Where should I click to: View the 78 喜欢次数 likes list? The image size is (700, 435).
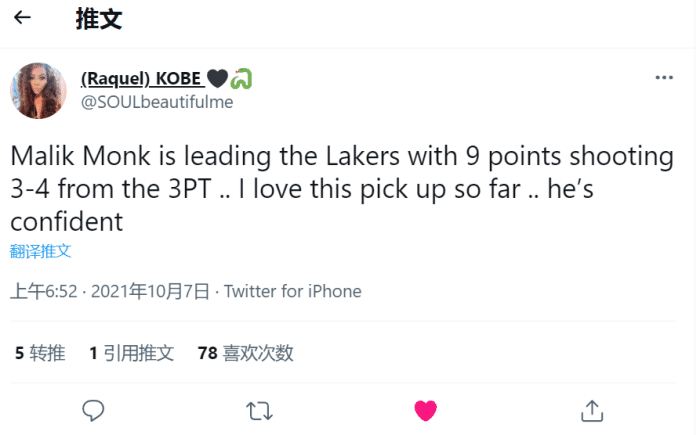(x=246, y=352)
